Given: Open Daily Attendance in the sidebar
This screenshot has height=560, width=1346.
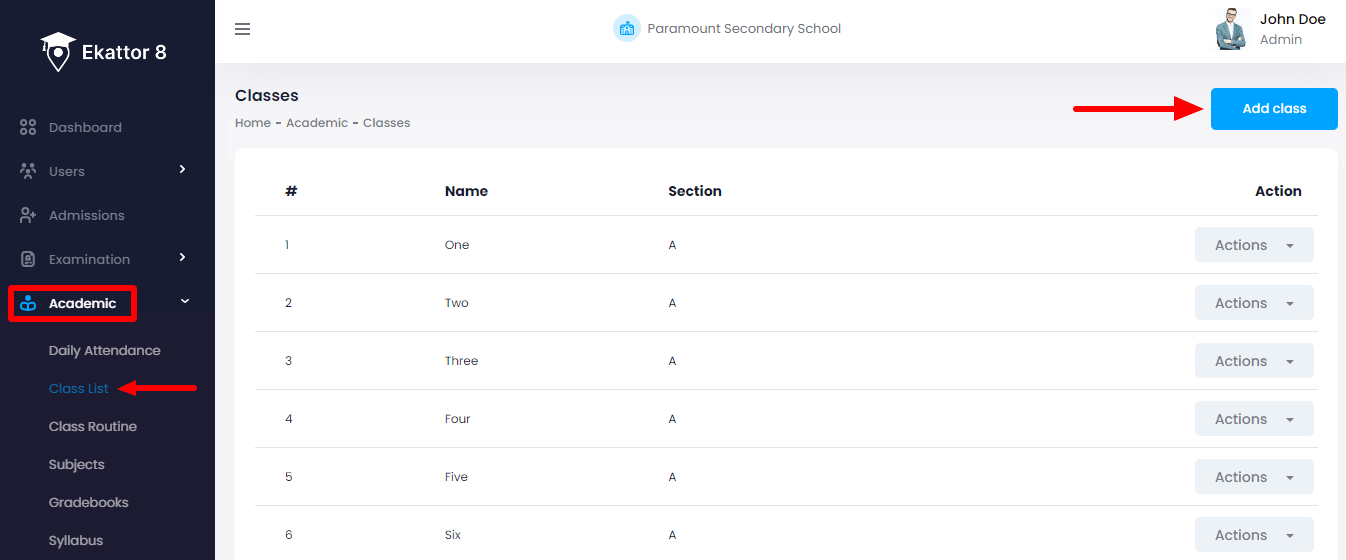Looking at the screenshot, I should tap(104, 351).
